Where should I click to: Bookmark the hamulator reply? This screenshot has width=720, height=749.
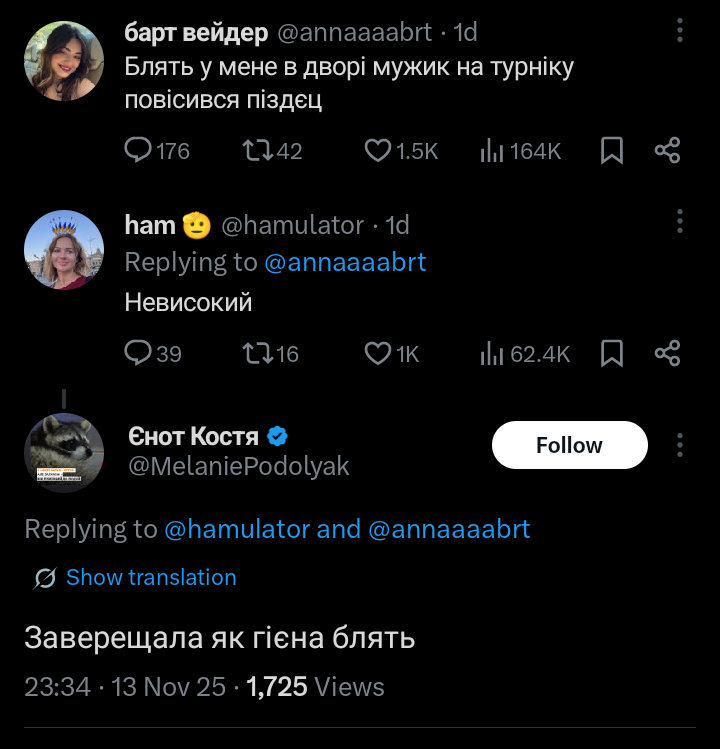612,353
